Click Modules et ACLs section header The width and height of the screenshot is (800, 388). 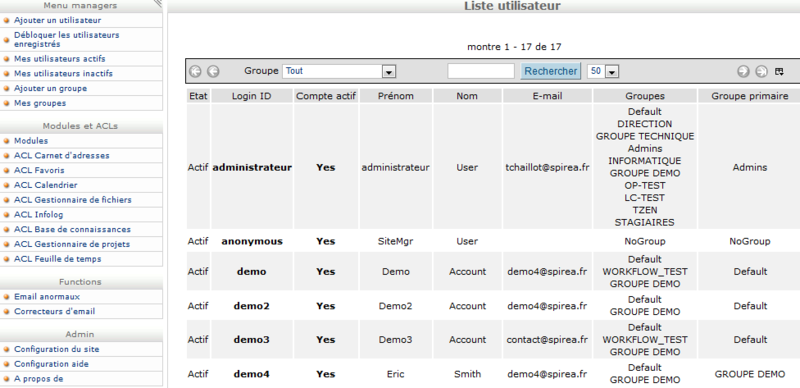(x=80, y=127)
